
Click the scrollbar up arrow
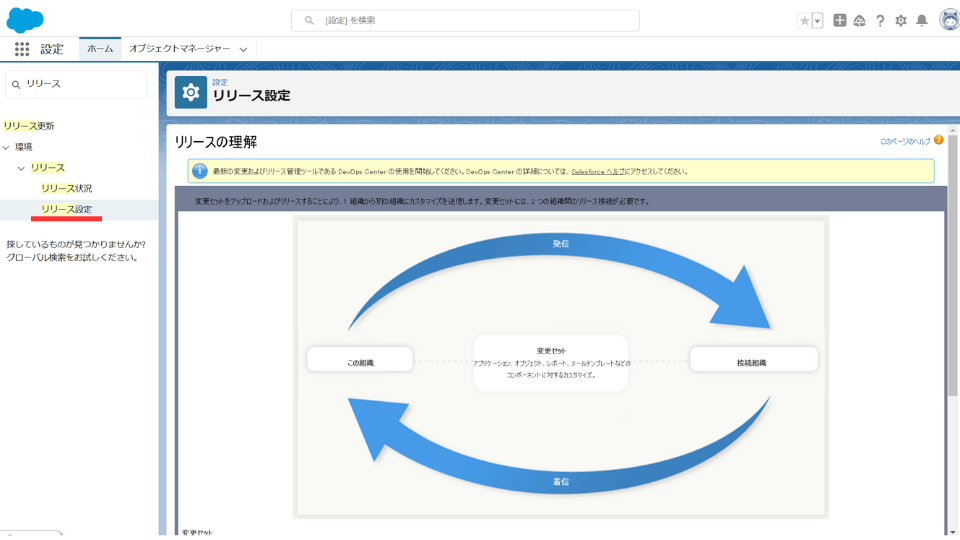click(x=953, y=130)
